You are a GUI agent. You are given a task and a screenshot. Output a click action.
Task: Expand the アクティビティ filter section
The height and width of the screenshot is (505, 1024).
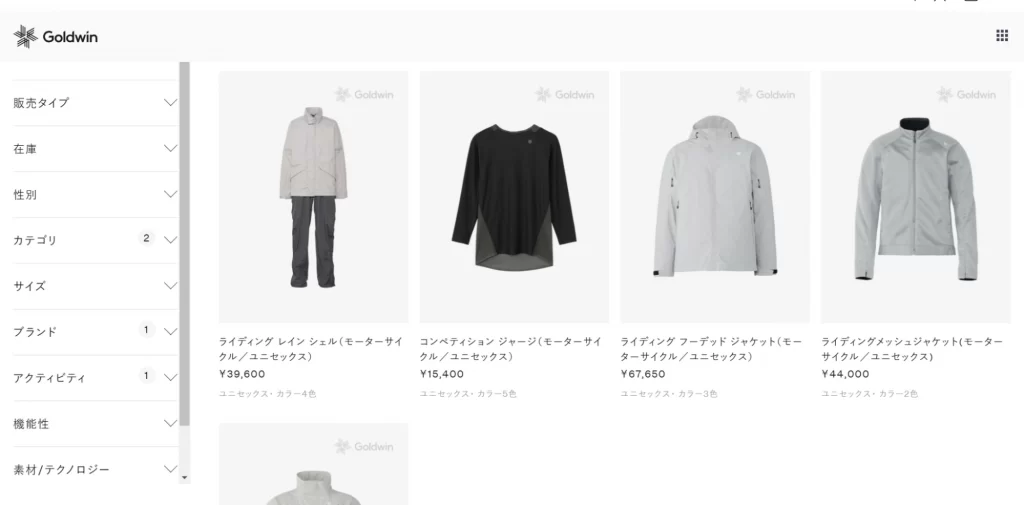pos(95,378)
